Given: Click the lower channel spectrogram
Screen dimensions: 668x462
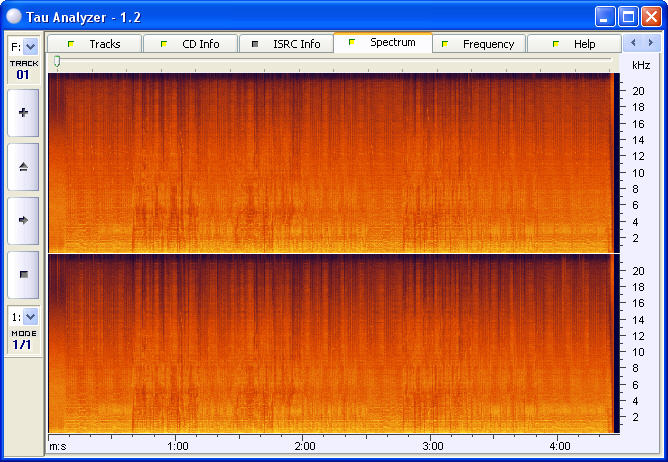Looking at the screenshot, I should click(x=330, y=343).
